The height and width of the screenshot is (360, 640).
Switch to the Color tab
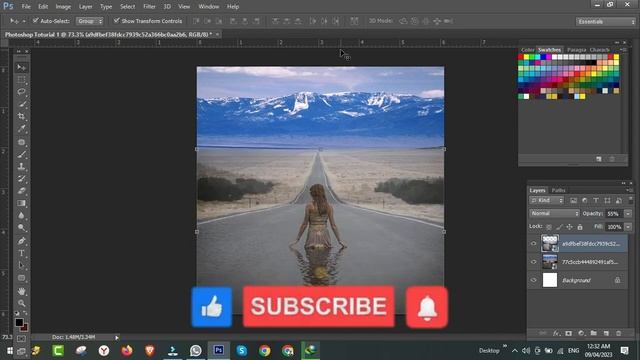pos(527,50)
